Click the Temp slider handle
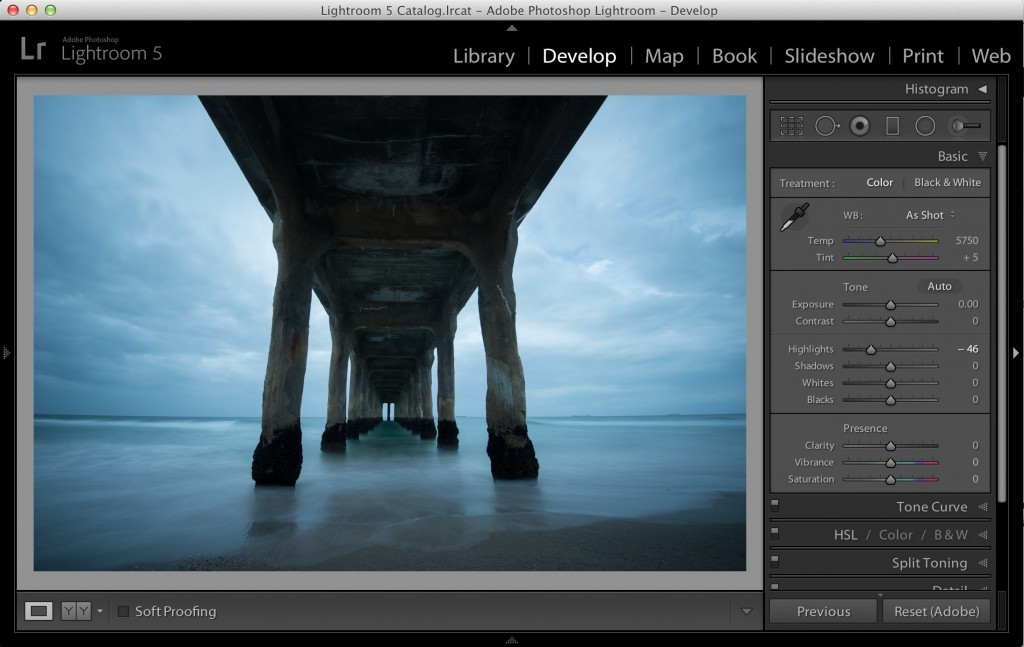 (x=880, y=241)
